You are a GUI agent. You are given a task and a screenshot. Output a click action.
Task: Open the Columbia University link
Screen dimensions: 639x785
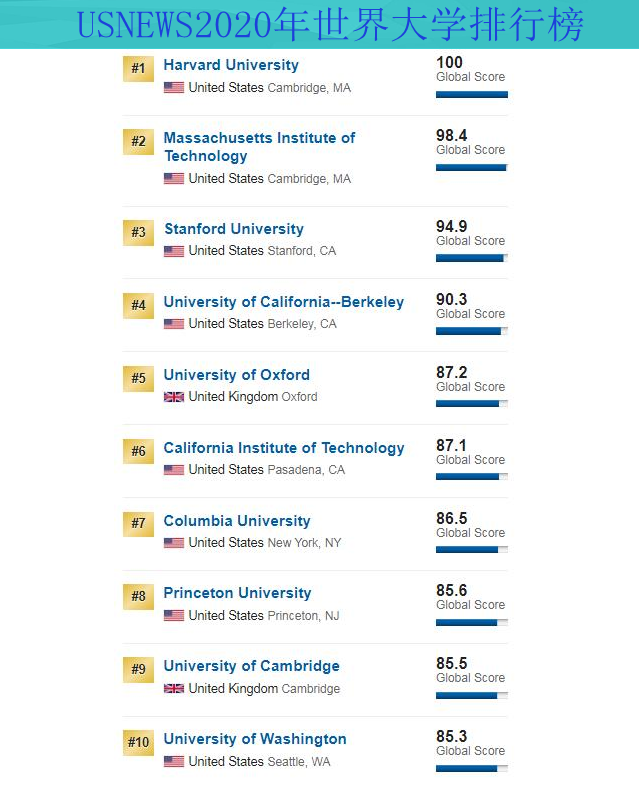pyautogui.click(x=237, y=521)
